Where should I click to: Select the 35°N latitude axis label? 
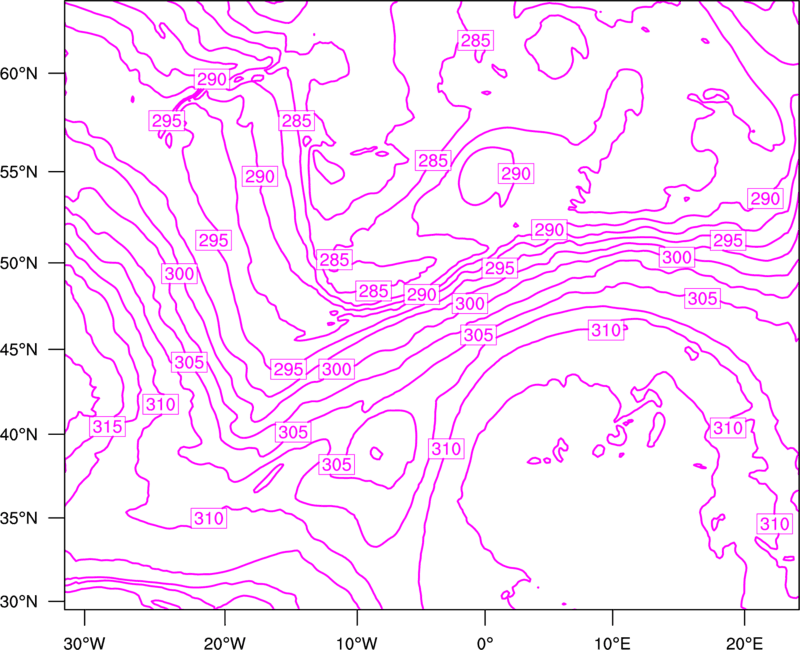point(19,518)
